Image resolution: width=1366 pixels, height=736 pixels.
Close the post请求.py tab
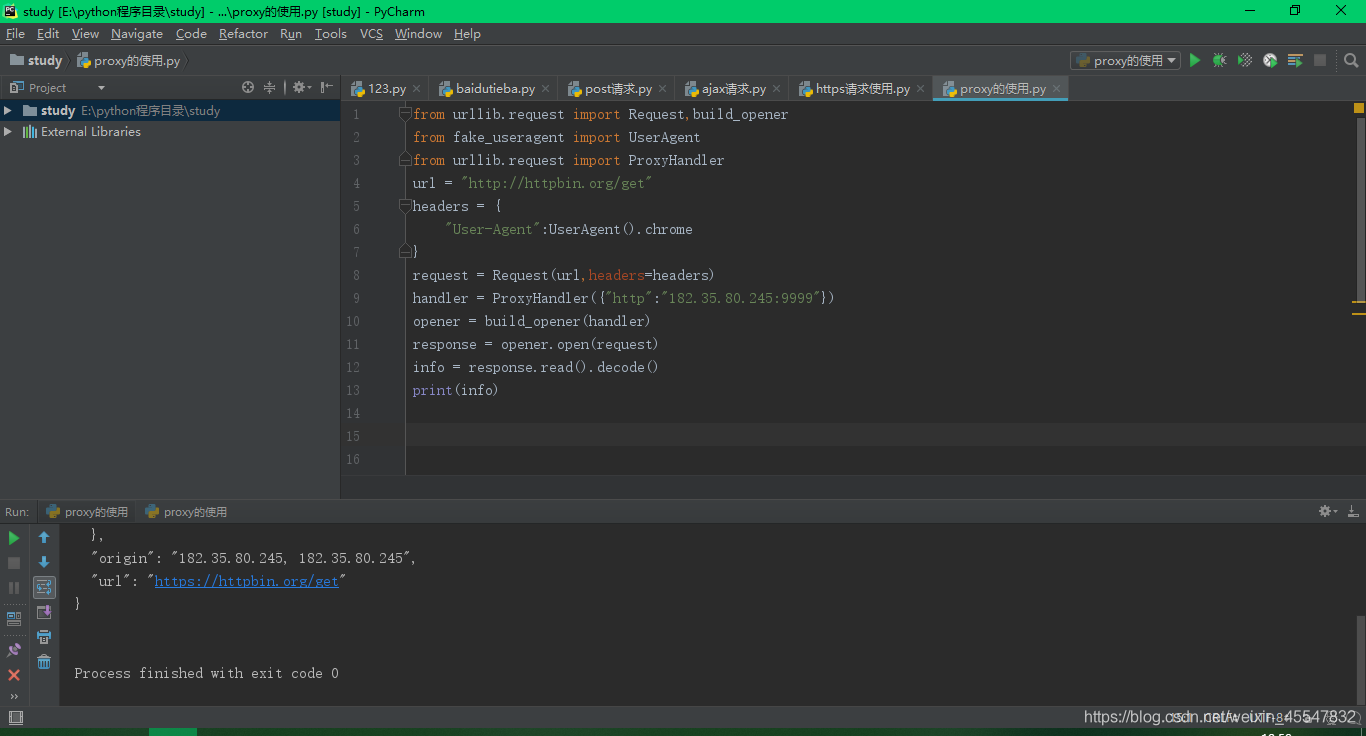pyautogui.click(x=663, y=89)
